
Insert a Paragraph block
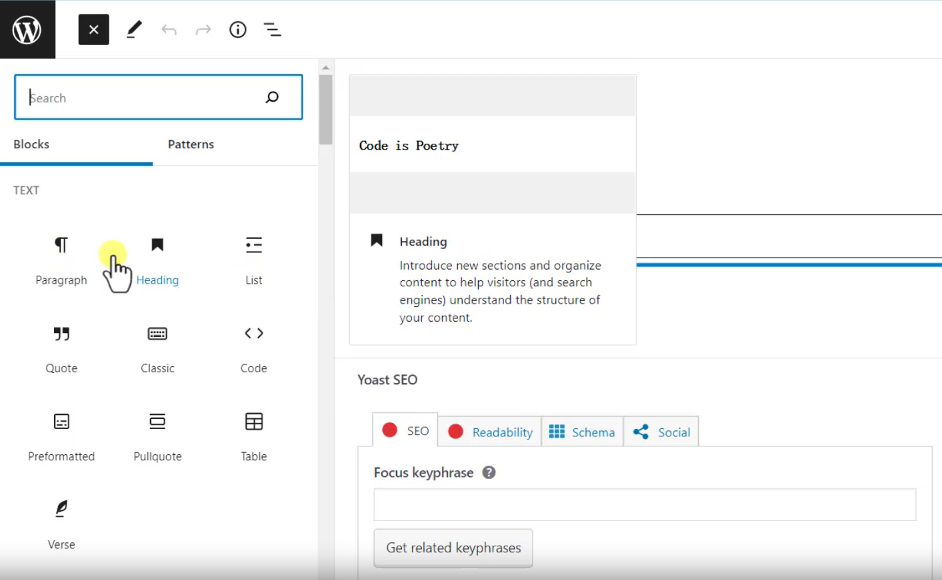pos(61,259)
